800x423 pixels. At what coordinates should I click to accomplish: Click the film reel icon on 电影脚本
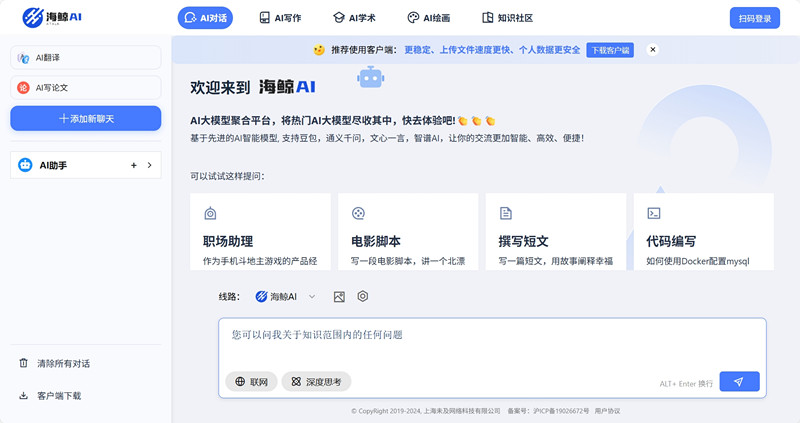358,213
